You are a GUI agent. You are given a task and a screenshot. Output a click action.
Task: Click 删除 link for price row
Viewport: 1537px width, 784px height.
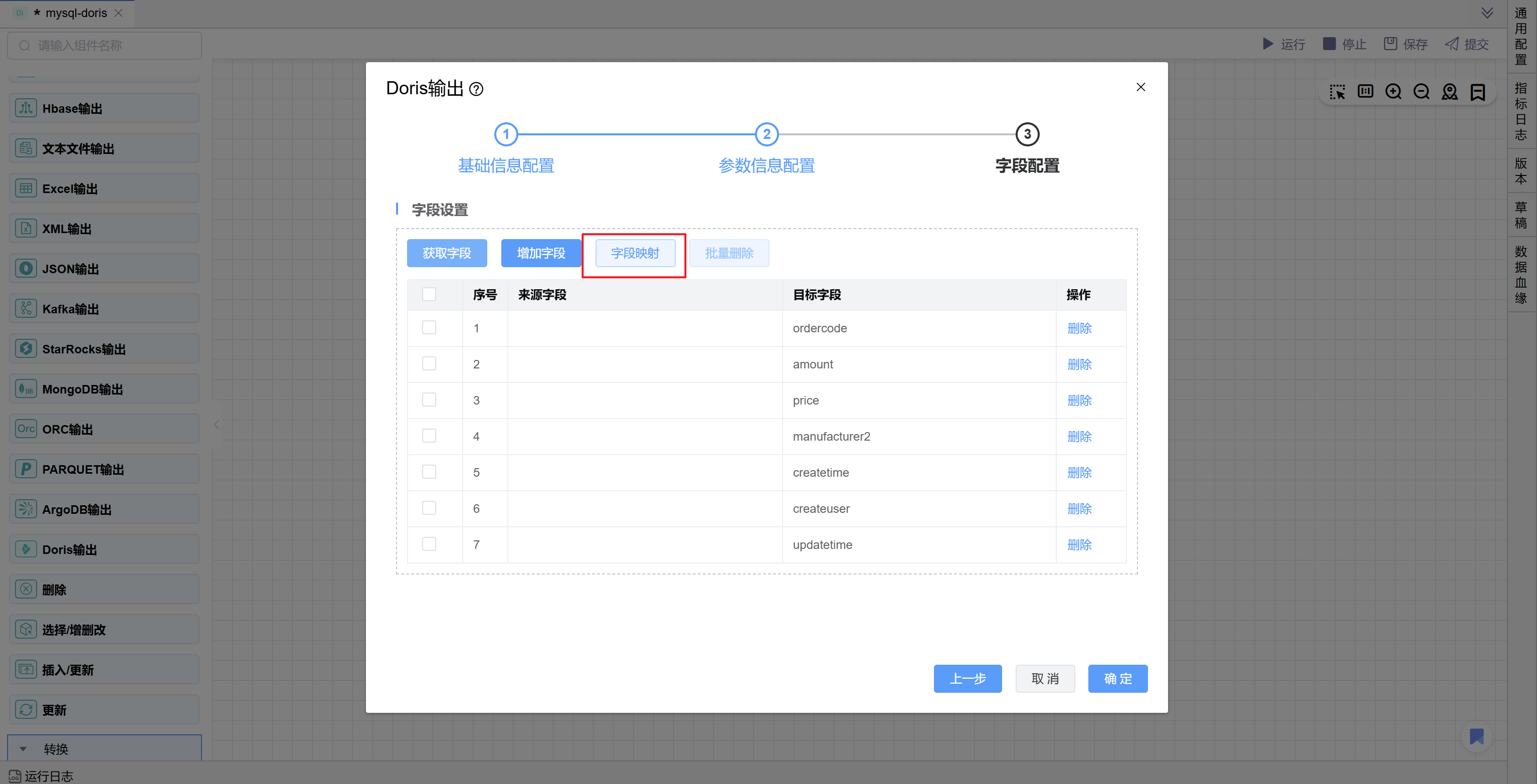pos(1079,400)
